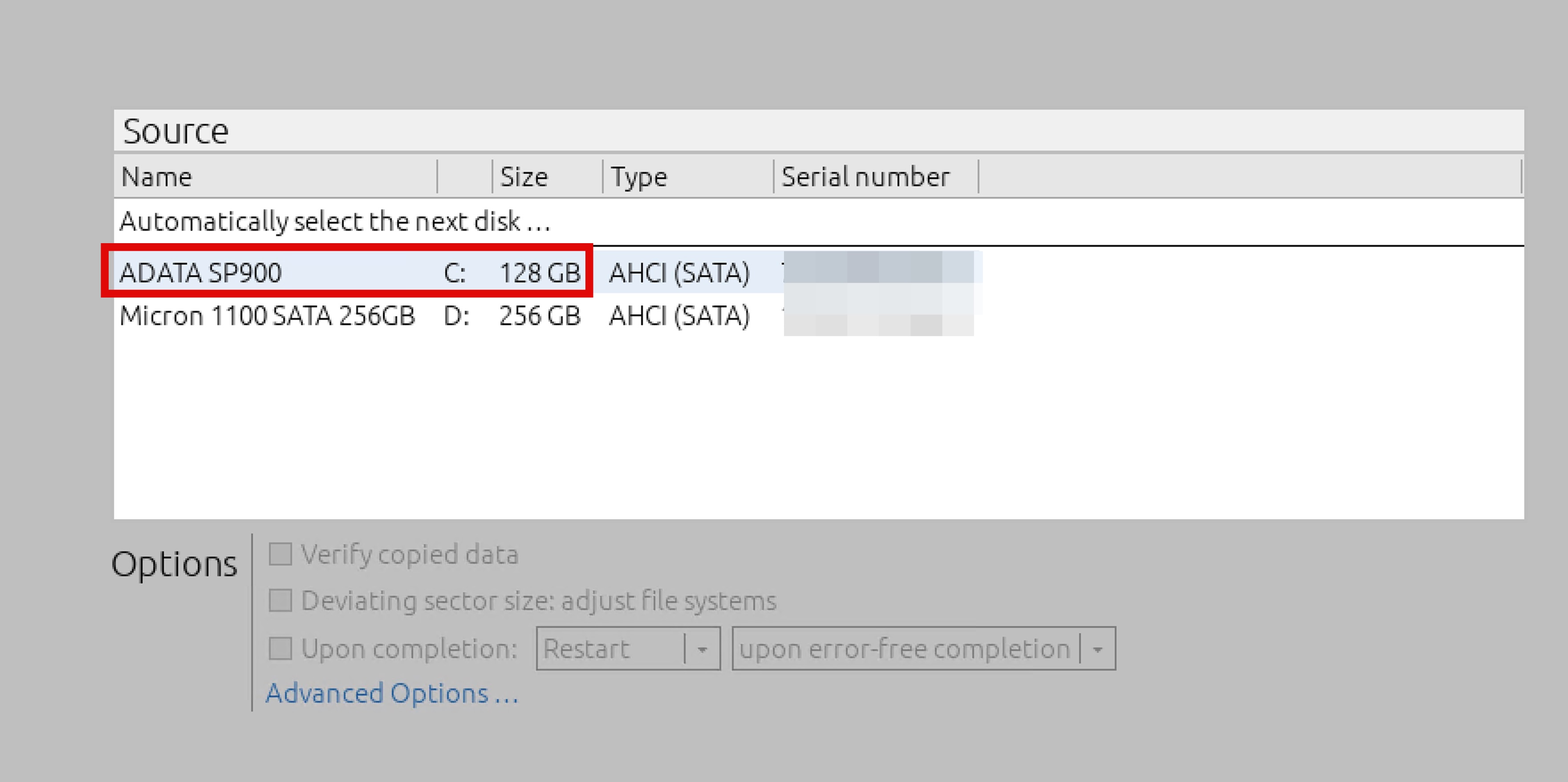This screenshot has width=1568, height=782.
Task: Sort list by Type column header
Action: 688,177
